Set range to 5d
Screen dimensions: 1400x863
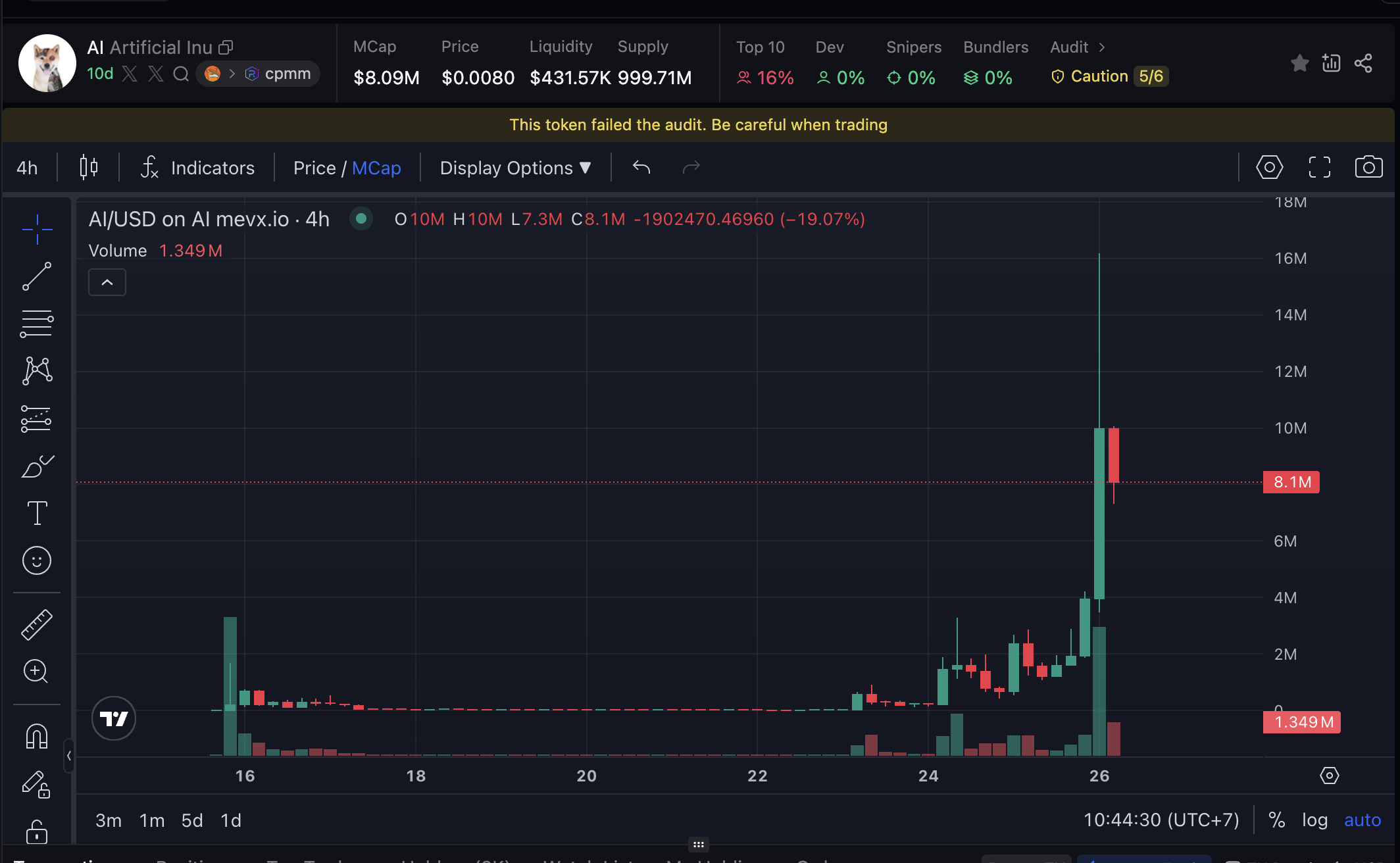(192, 820)
